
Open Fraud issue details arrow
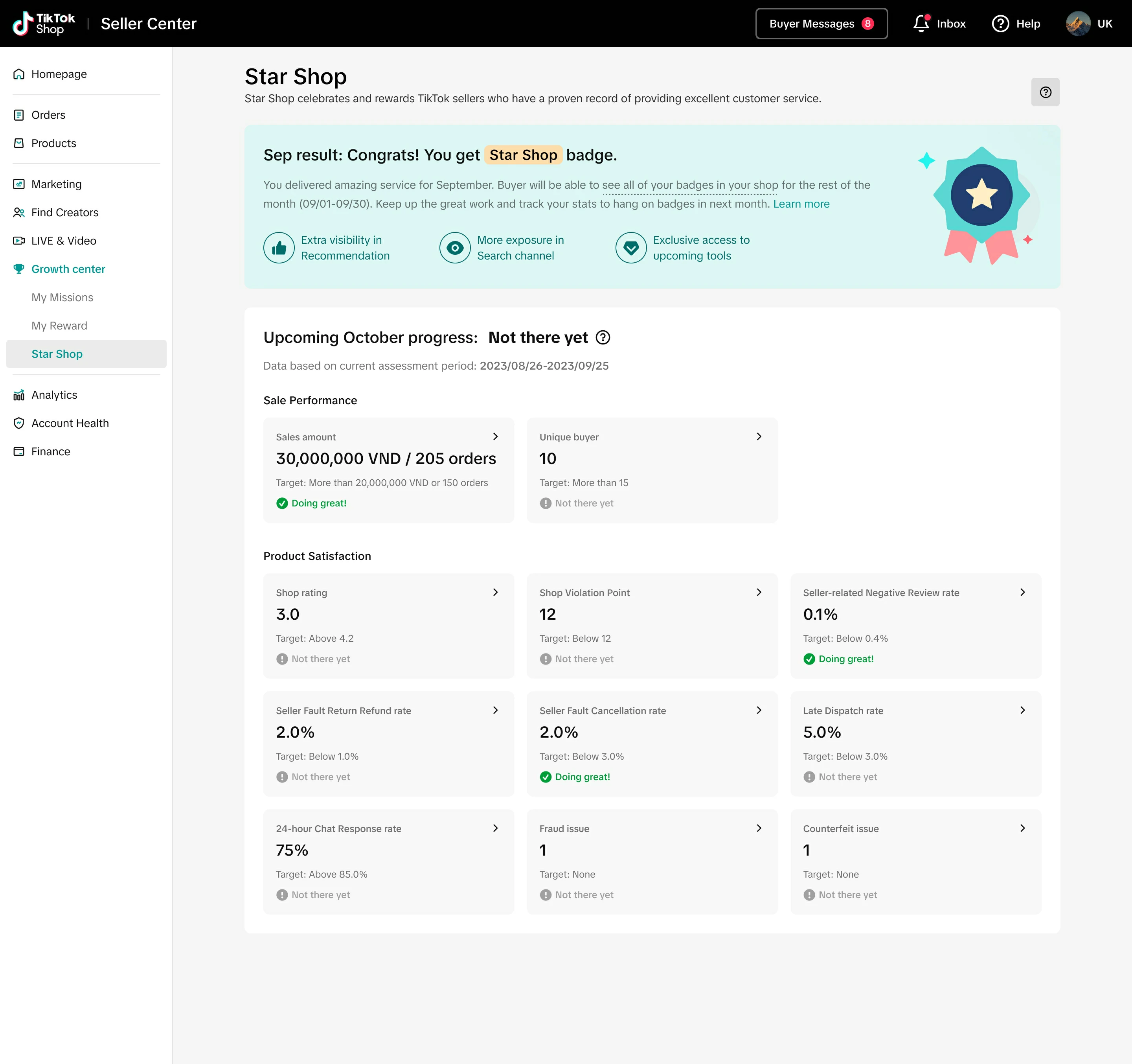coord(759,828)
